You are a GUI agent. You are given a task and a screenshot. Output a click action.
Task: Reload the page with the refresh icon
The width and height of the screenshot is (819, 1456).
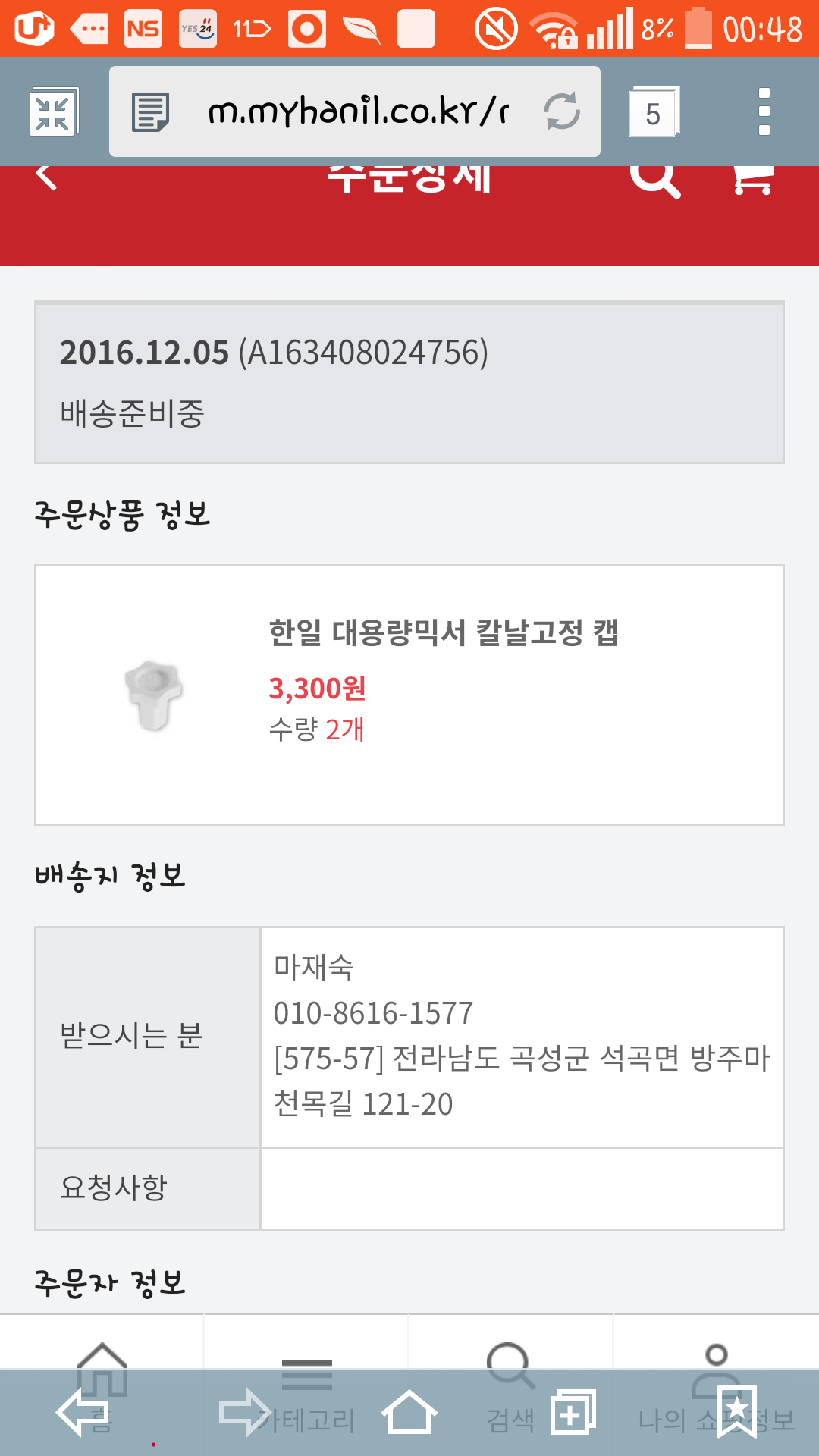tap(562, 111)
